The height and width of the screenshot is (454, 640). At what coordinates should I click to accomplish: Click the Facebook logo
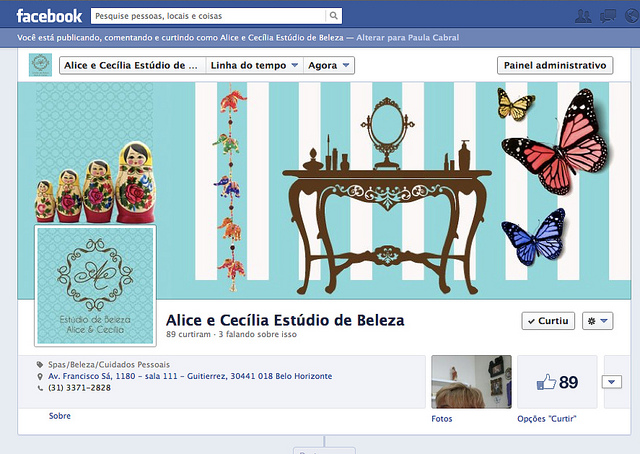pyautogui.click(x=49, y=16)
